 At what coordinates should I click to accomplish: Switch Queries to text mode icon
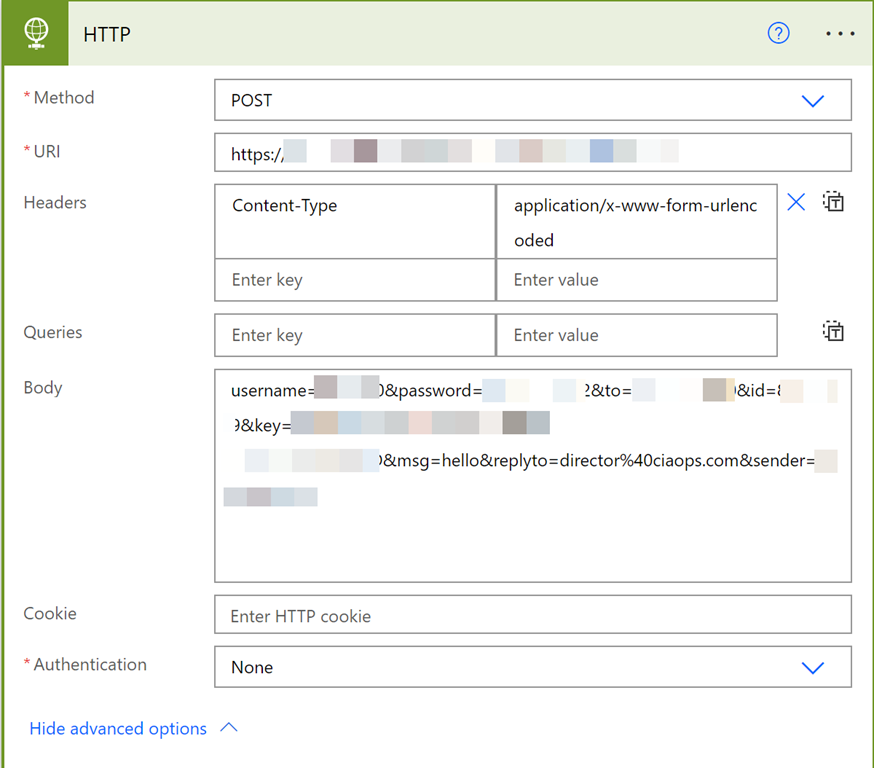point(834,332)
